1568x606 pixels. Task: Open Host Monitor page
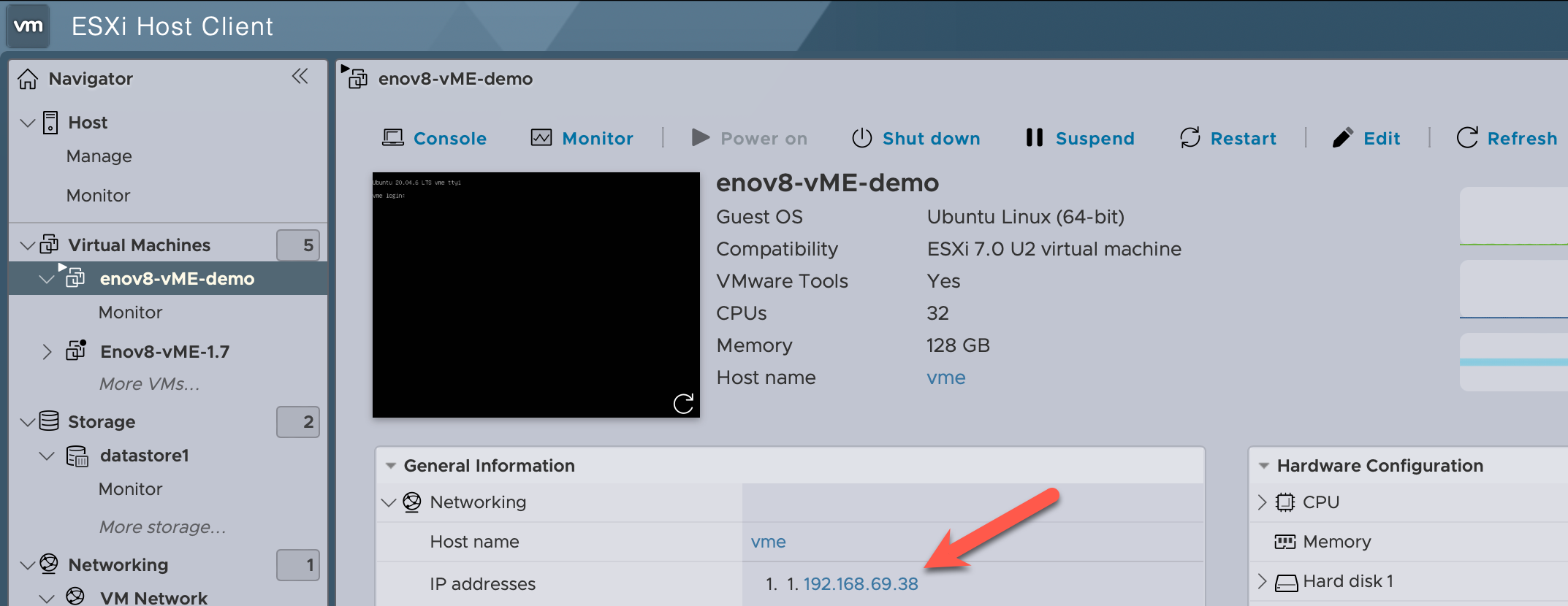pos(98,196)
